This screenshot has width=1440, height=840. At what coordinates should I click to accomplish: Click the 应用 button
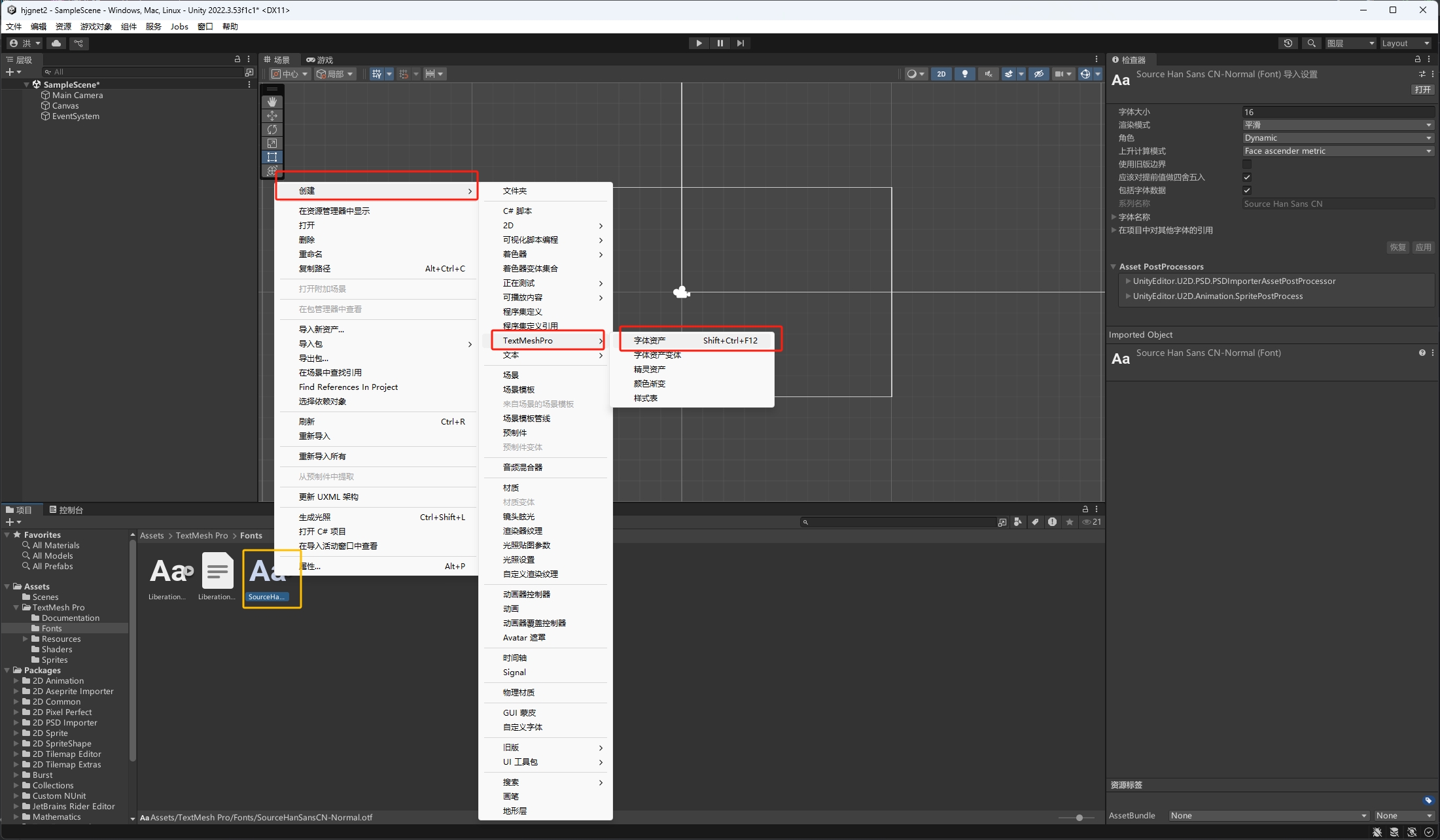(1423, 247)
